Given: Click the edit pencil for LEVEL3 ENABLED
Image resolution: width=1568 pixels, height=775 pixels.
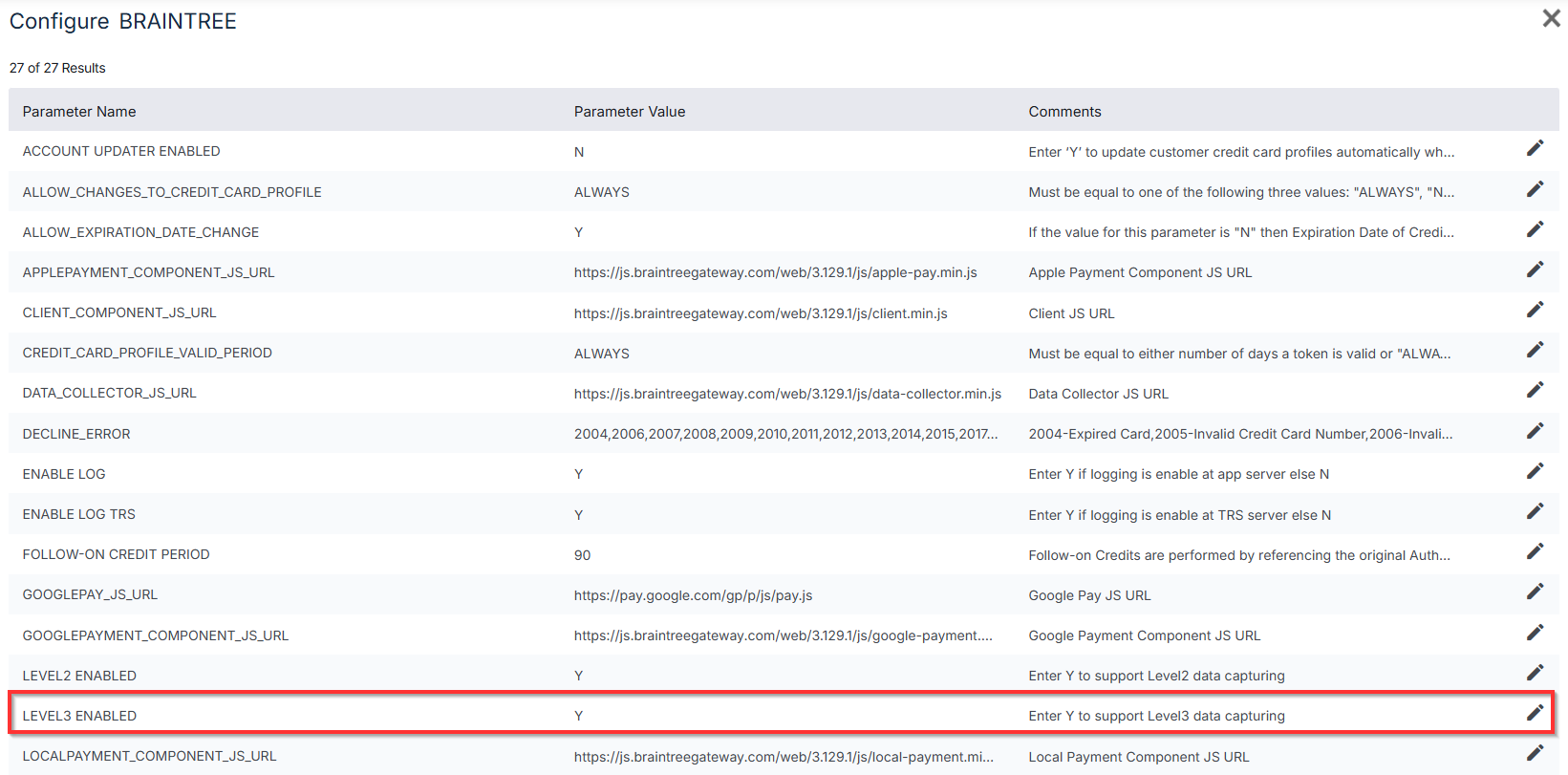Looking at the screenshot, I should [1535, 713].
